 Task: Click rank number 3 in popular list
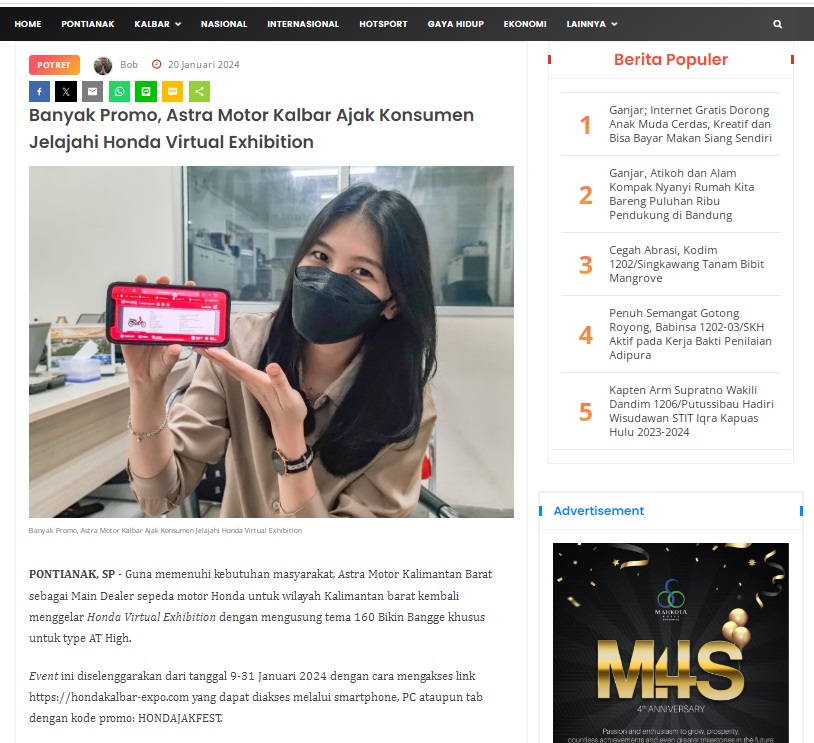[586, 265]
